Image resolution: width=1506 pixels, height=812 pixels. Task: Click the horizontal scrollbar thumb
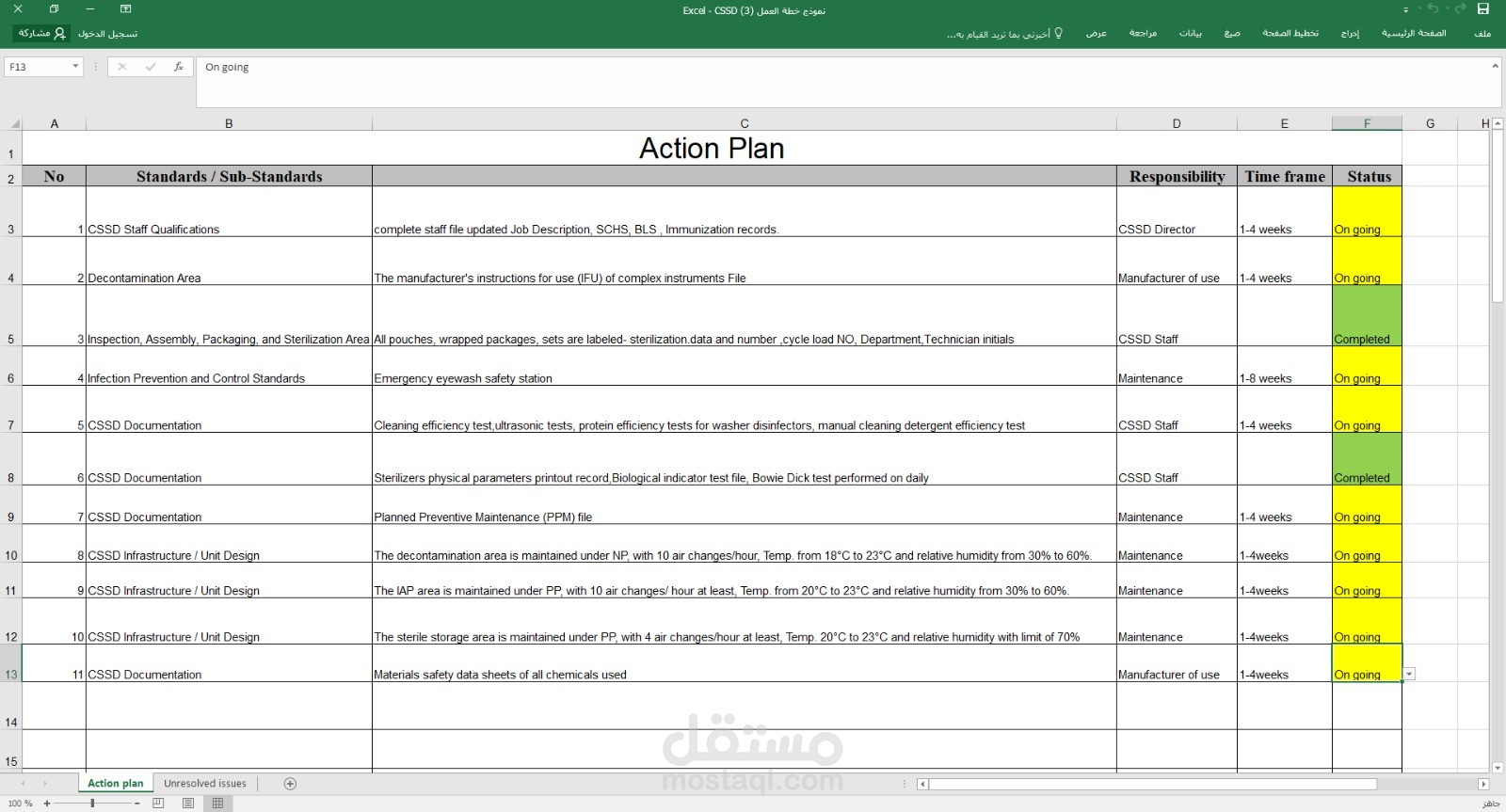click(x=1153, y=784)
